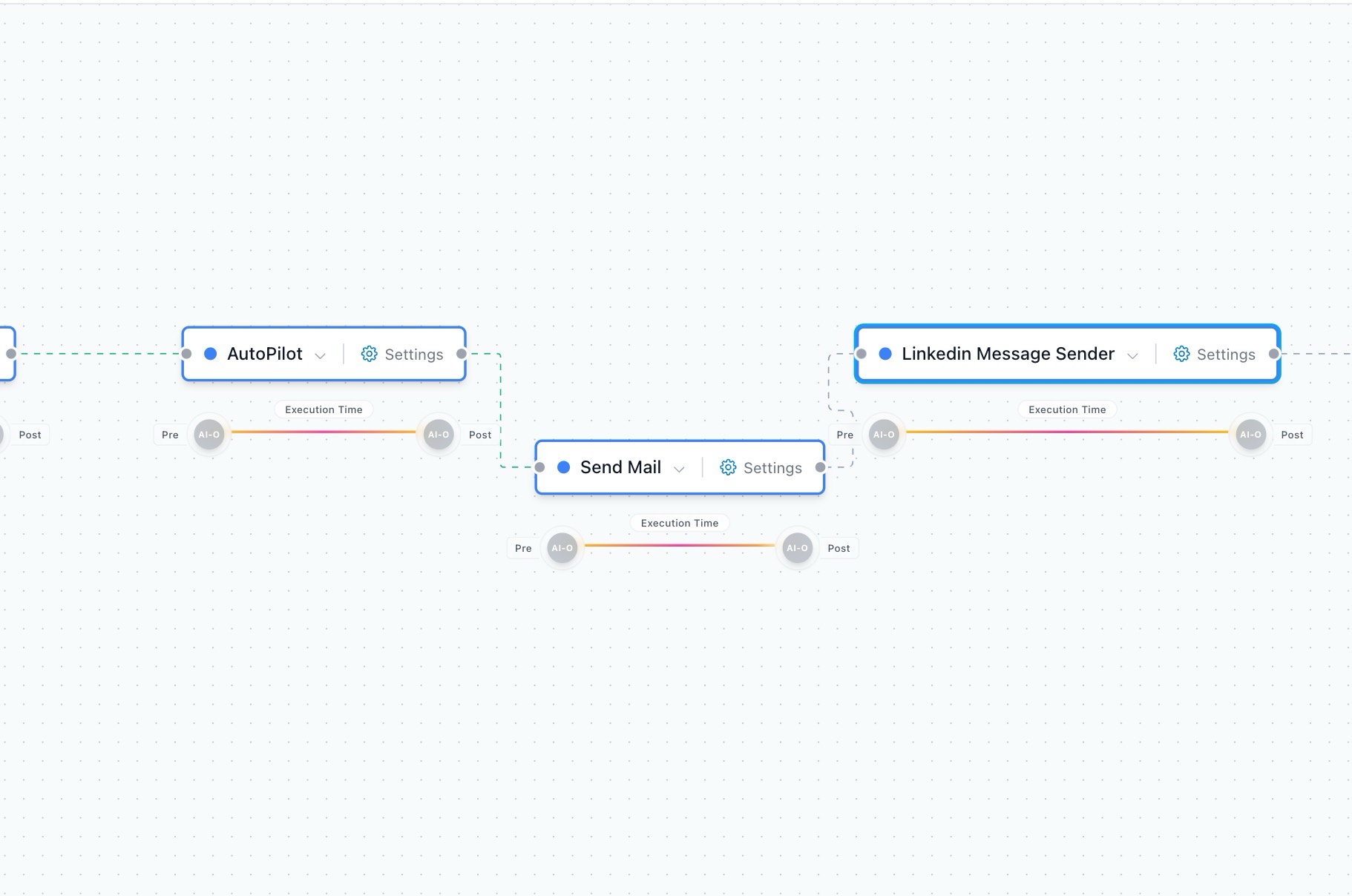Viewport: 1352px width, 896px height.
Task: Toggle the blue status dot on AutoPilot
Action: point(211,354)
